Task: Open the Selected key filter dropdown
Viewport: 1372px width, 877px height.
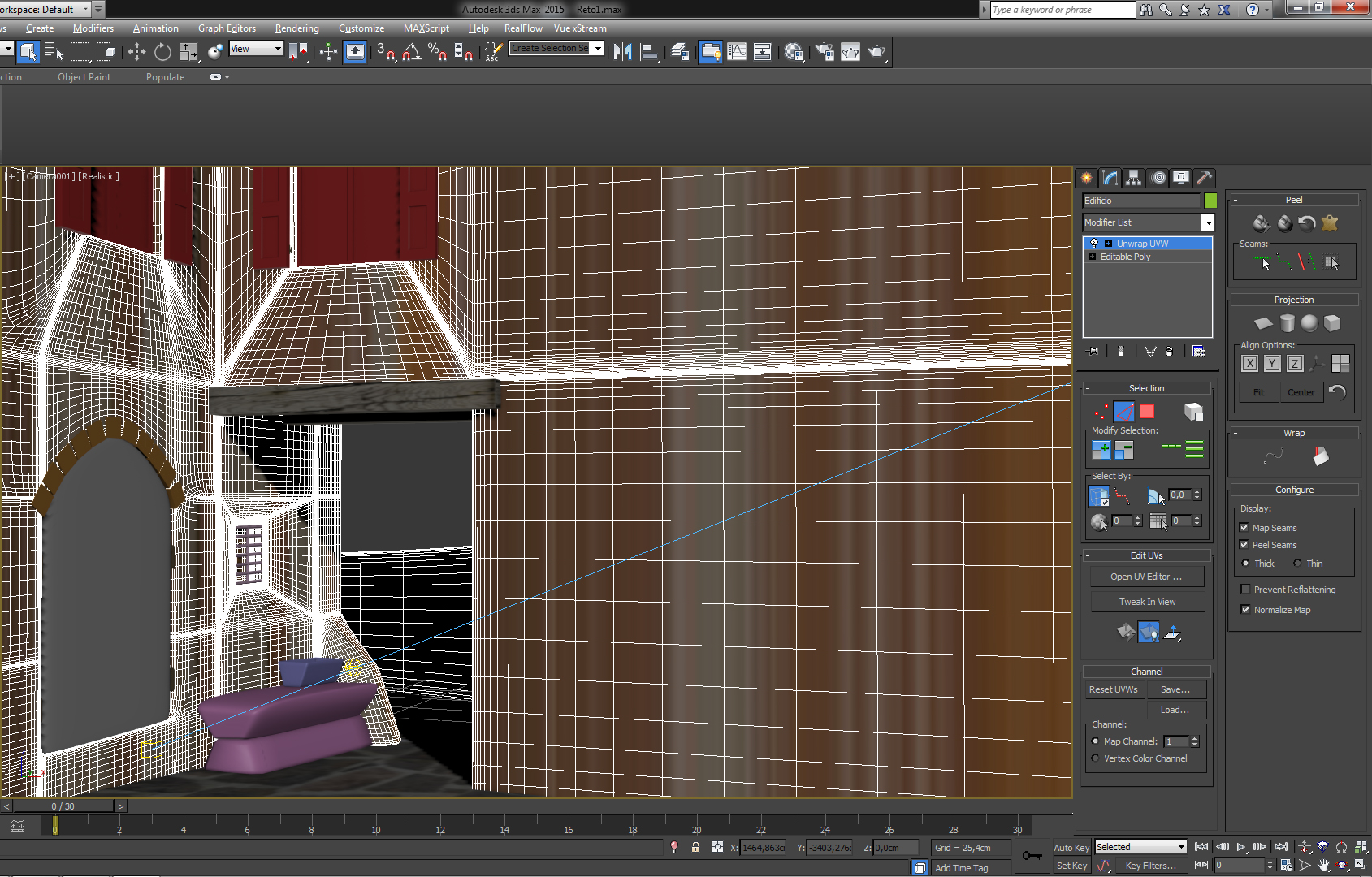Action: pos(1140,847)
